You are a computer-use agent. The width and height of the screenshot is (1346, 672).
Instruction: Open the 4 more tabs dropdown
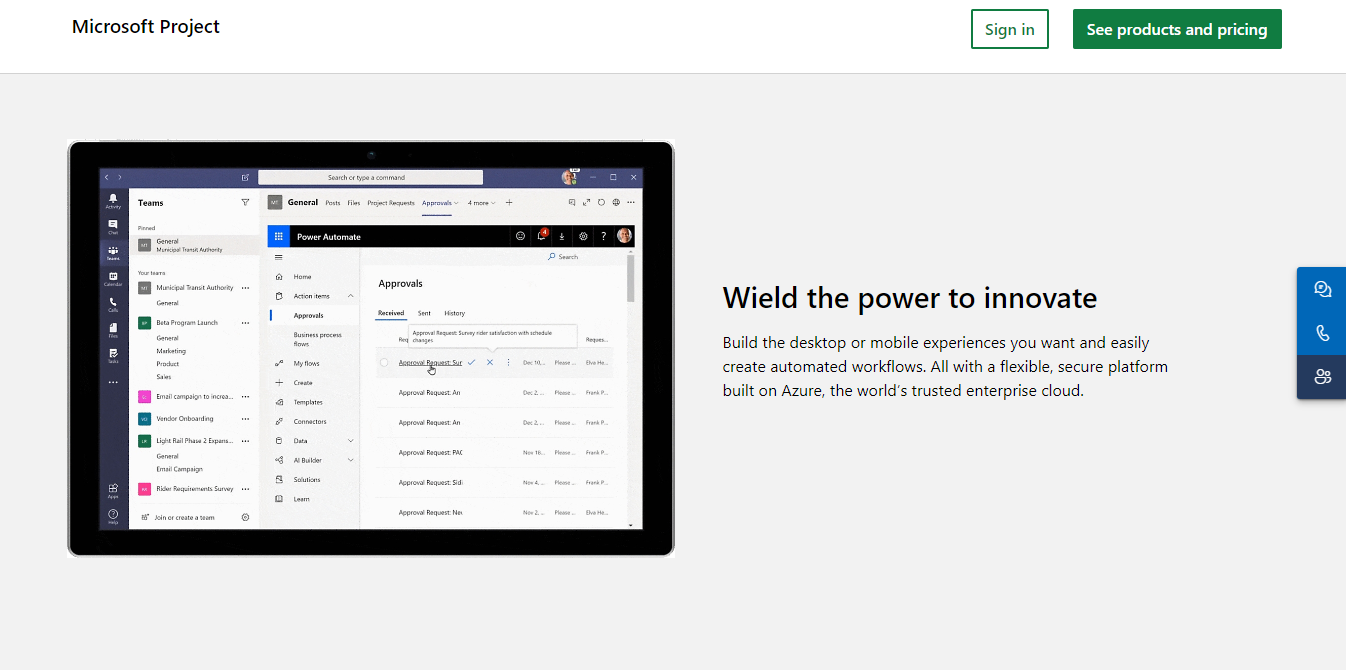pos(481,202)
